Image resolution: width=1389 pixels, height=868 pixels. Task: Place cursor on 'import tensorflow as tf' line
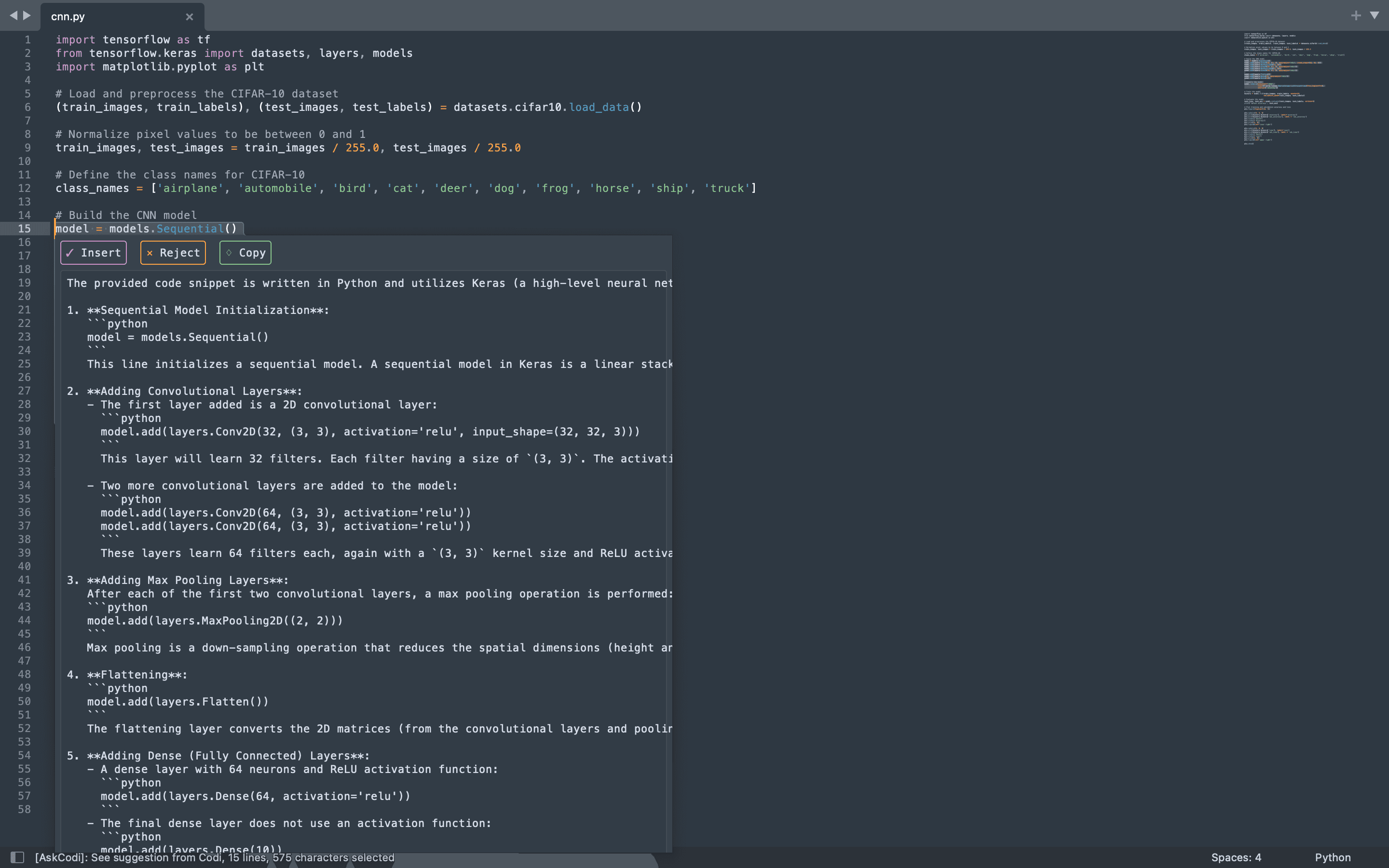pos(133,40)
